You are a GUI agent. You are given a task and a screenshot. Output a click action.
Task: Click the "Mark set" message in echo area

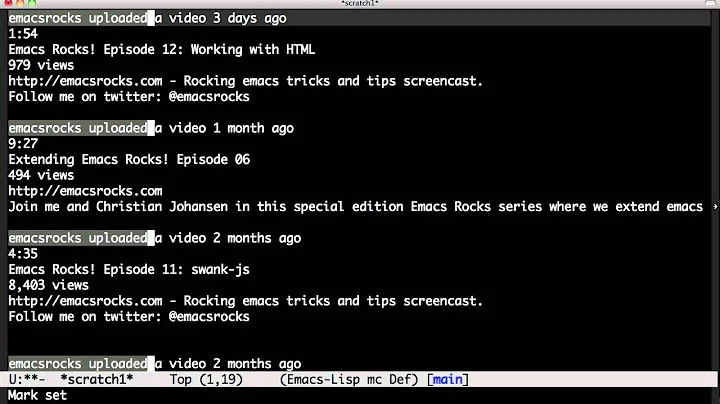38,395
